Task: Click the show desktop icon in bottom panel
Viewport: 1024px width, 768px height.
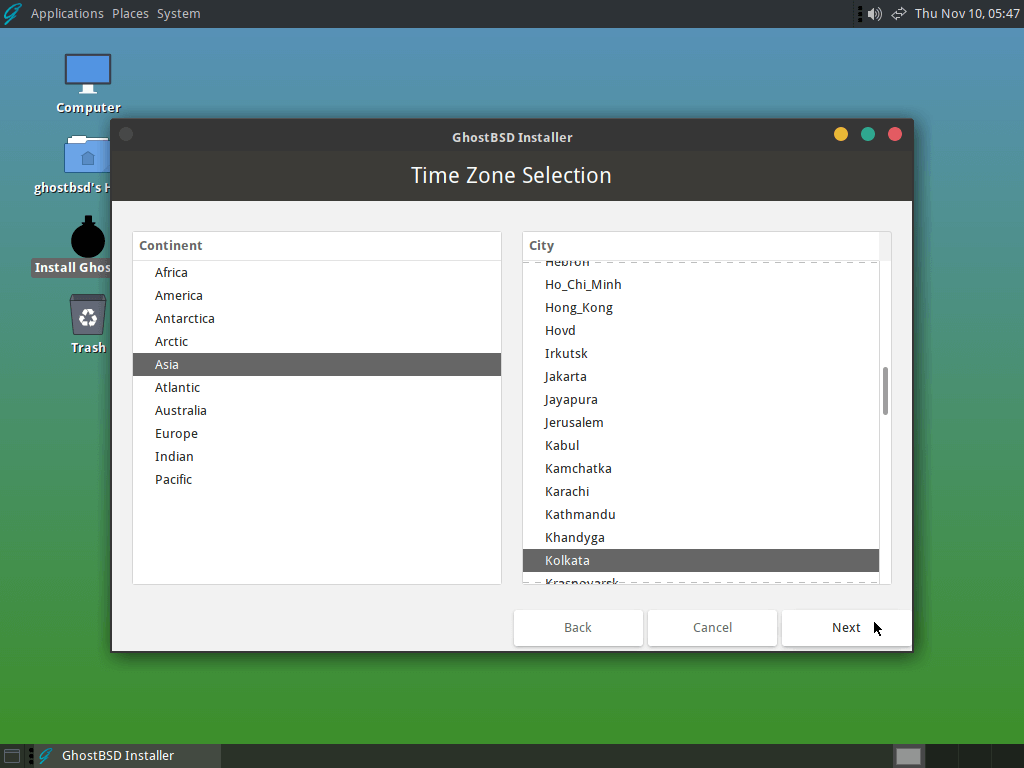Action: pos(12,756)
